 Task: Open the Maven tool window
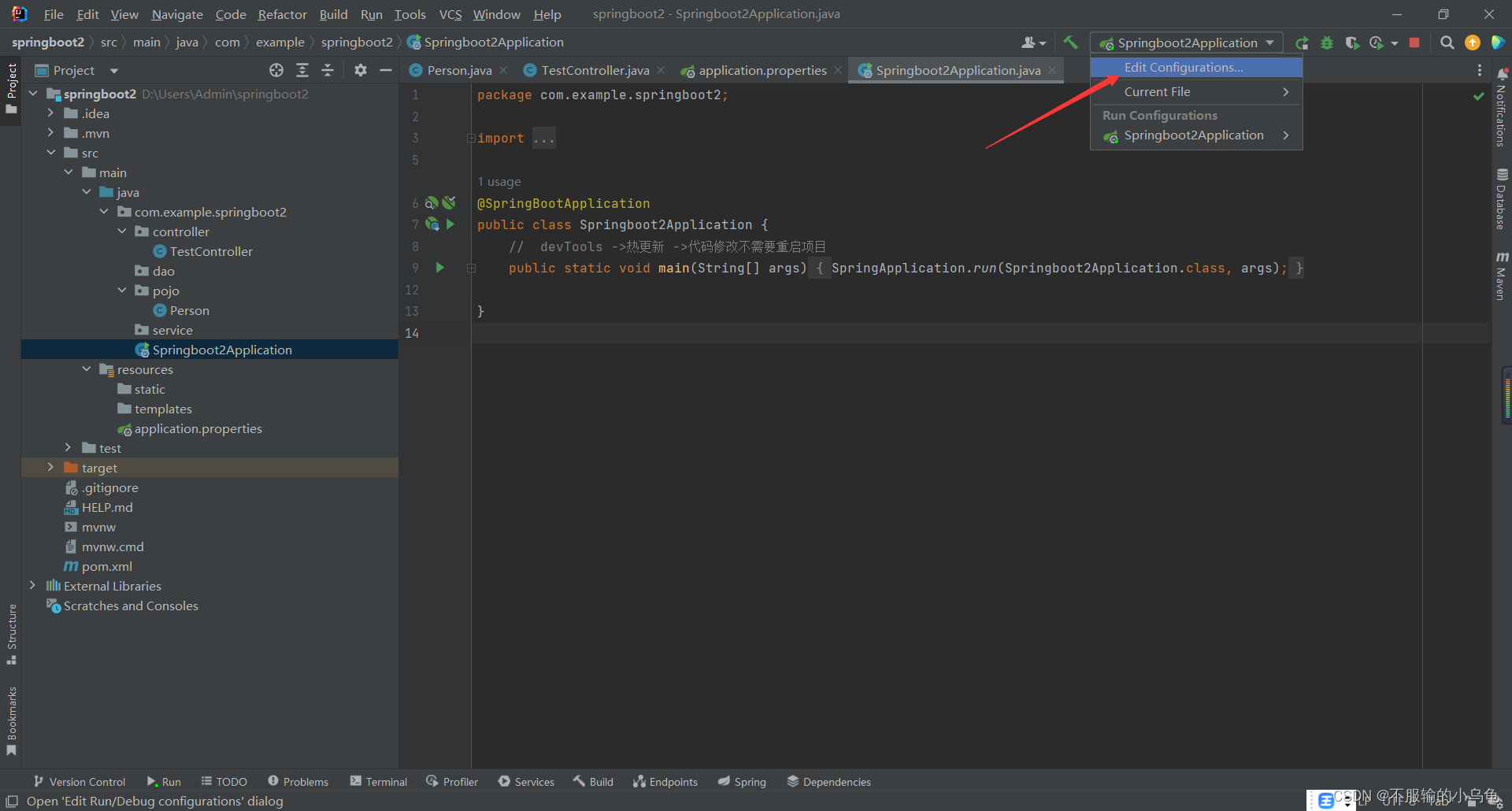coord(1502,276)
